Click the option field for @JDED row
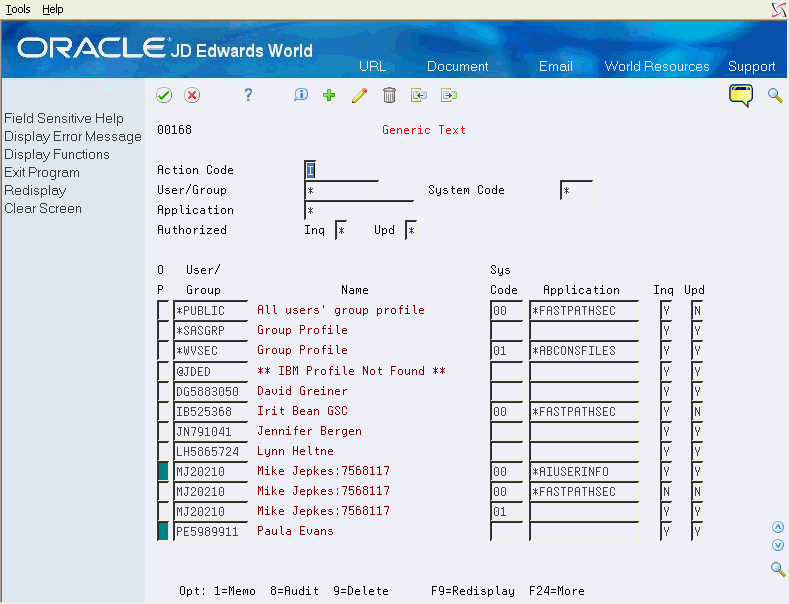Image resolution: width=789 pixels, height=604 pixels. point(163,371)
